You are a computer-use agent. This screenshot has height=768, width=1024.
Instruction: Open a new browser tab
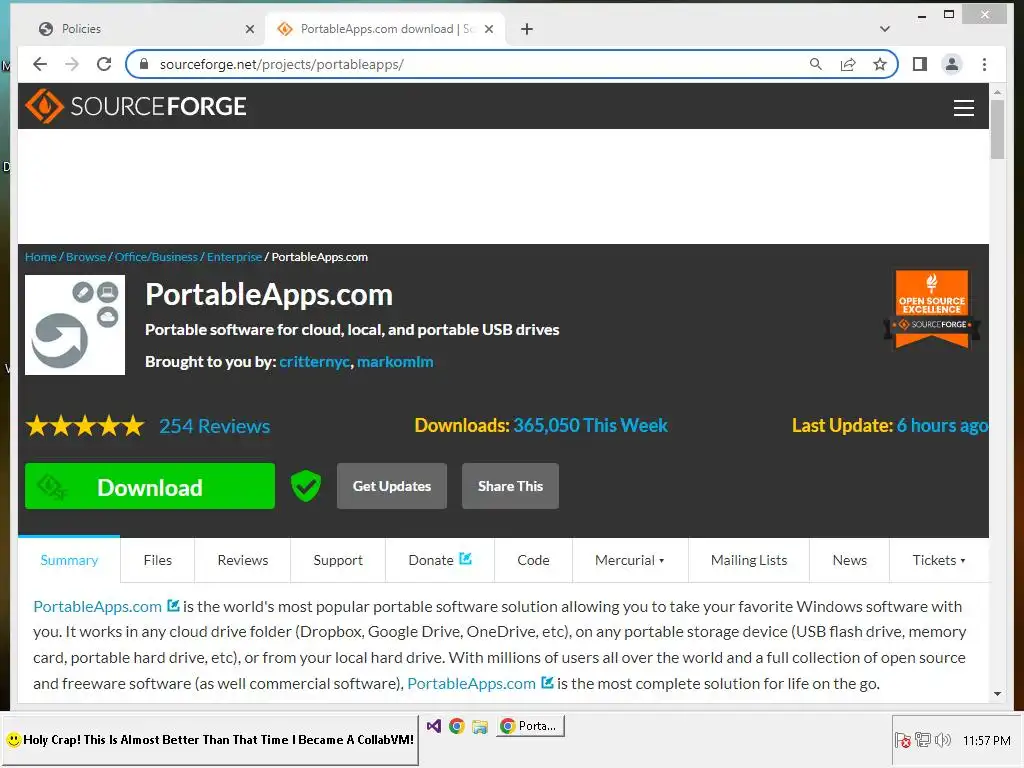click(527, 29)
